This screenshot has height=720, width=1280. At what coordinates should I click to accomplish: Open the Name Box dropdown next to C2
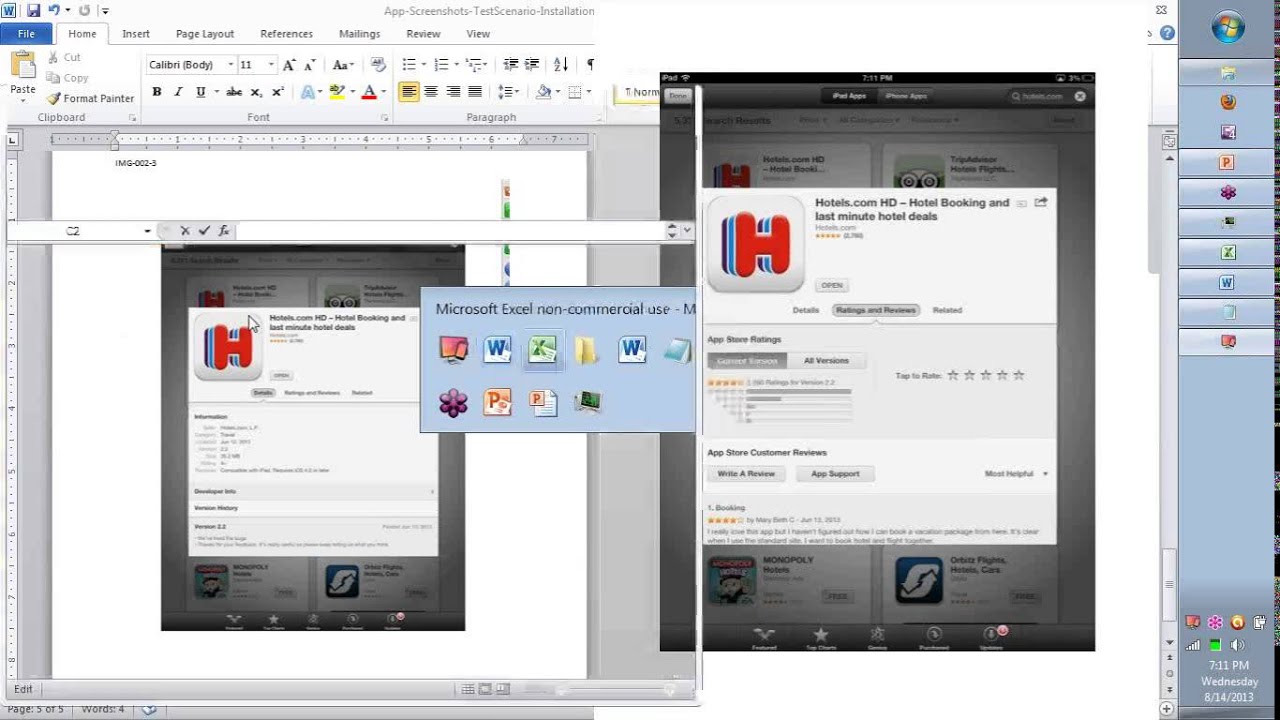[147, 231]
